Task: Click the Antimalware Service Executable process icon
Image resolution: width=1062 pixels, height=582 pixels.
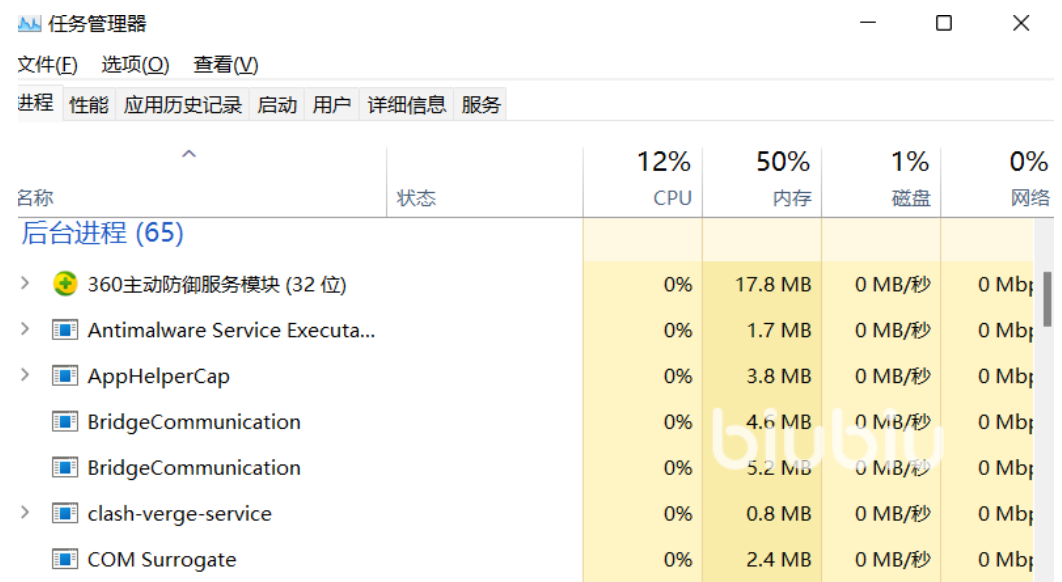Action: 65,330
